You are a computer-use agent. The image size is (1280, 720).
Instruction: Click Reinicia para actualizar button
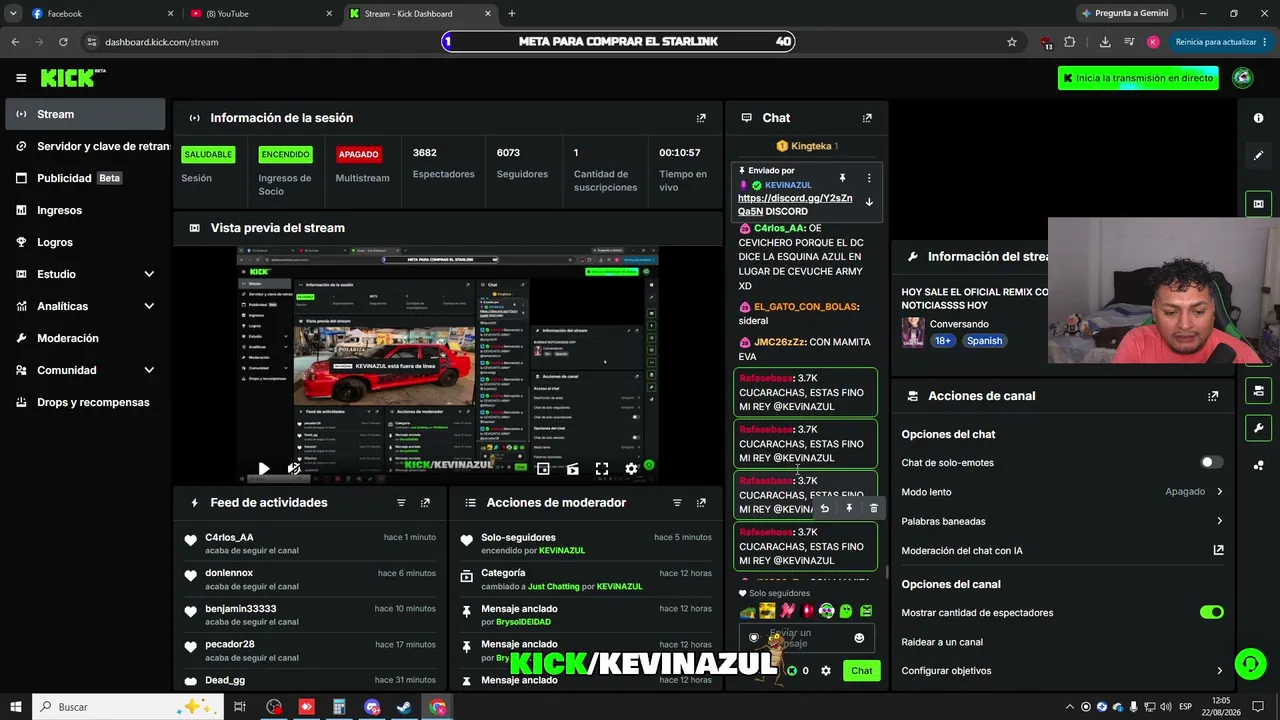click(1222, 42)
